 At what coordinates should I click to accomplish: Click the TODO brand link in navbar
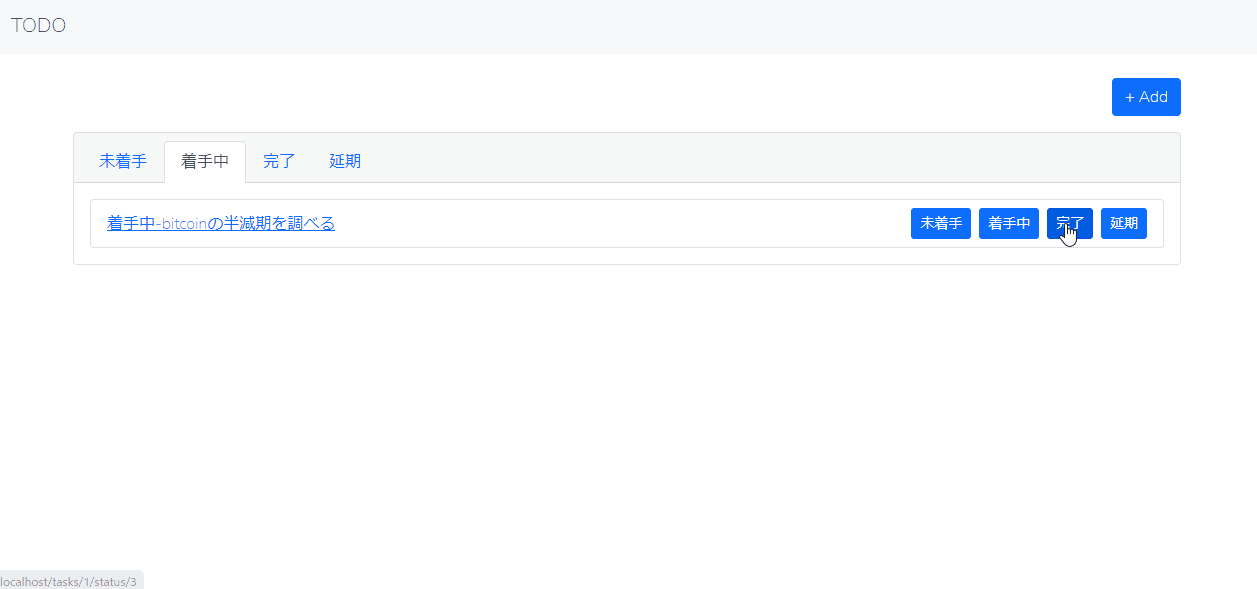[x=38, y=26]
